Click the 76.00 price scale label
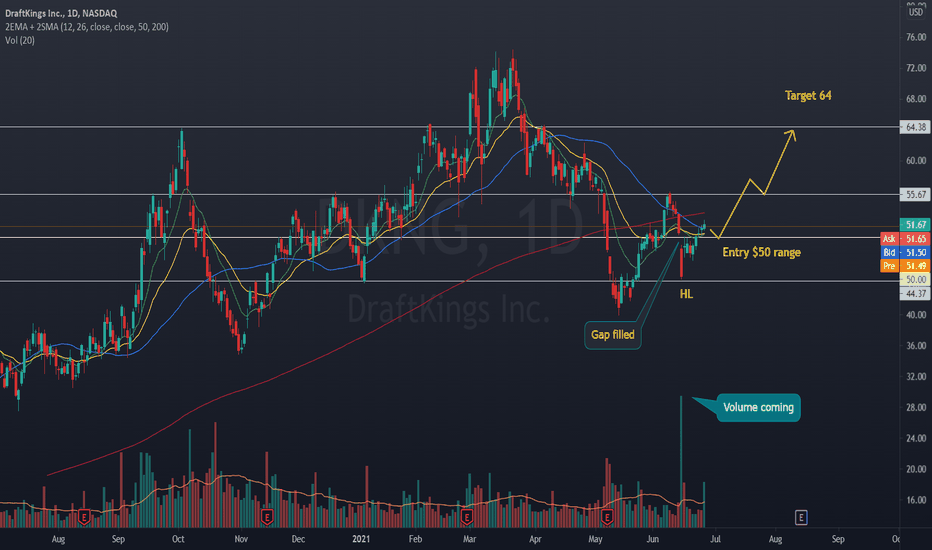932x550 pixels. [x=916, y=37]
